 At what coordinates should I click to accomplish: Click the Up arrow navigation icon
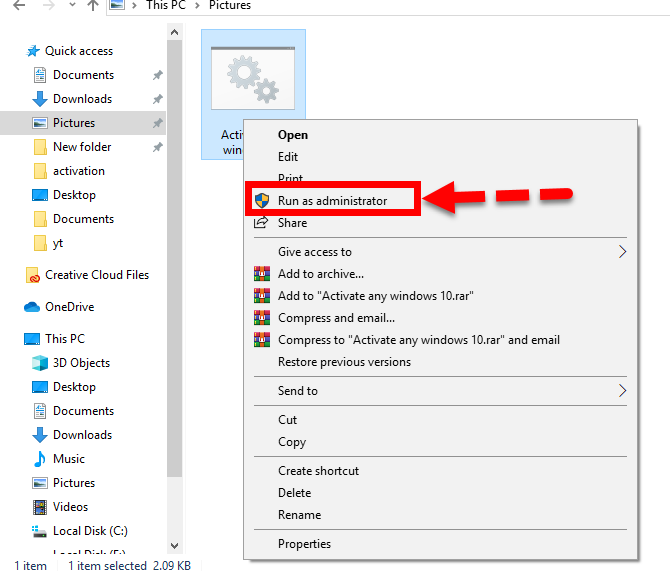[x=93, y=6]
